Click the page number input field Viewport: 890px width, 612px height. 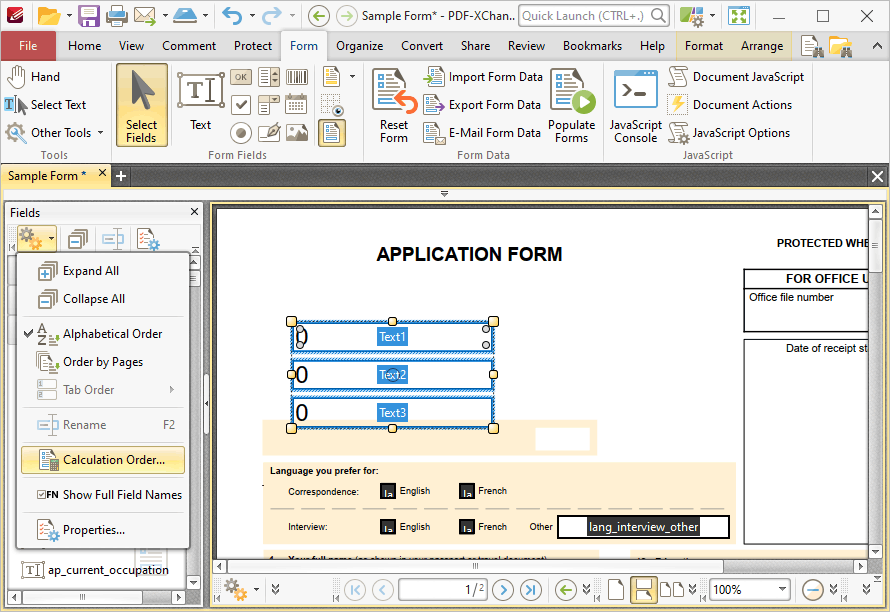pos(443,590)
